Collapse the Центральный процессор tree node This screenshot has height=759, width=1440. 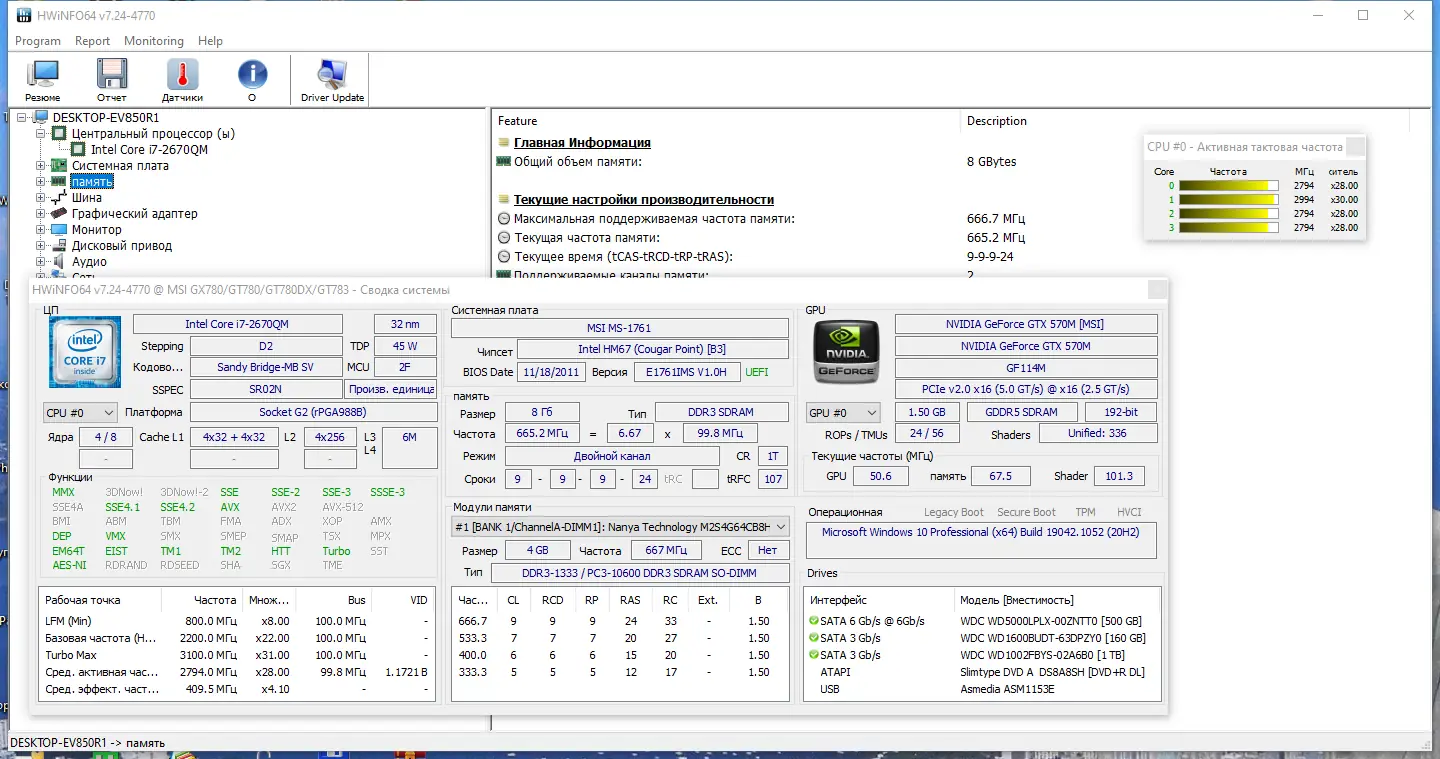(41, 134)
